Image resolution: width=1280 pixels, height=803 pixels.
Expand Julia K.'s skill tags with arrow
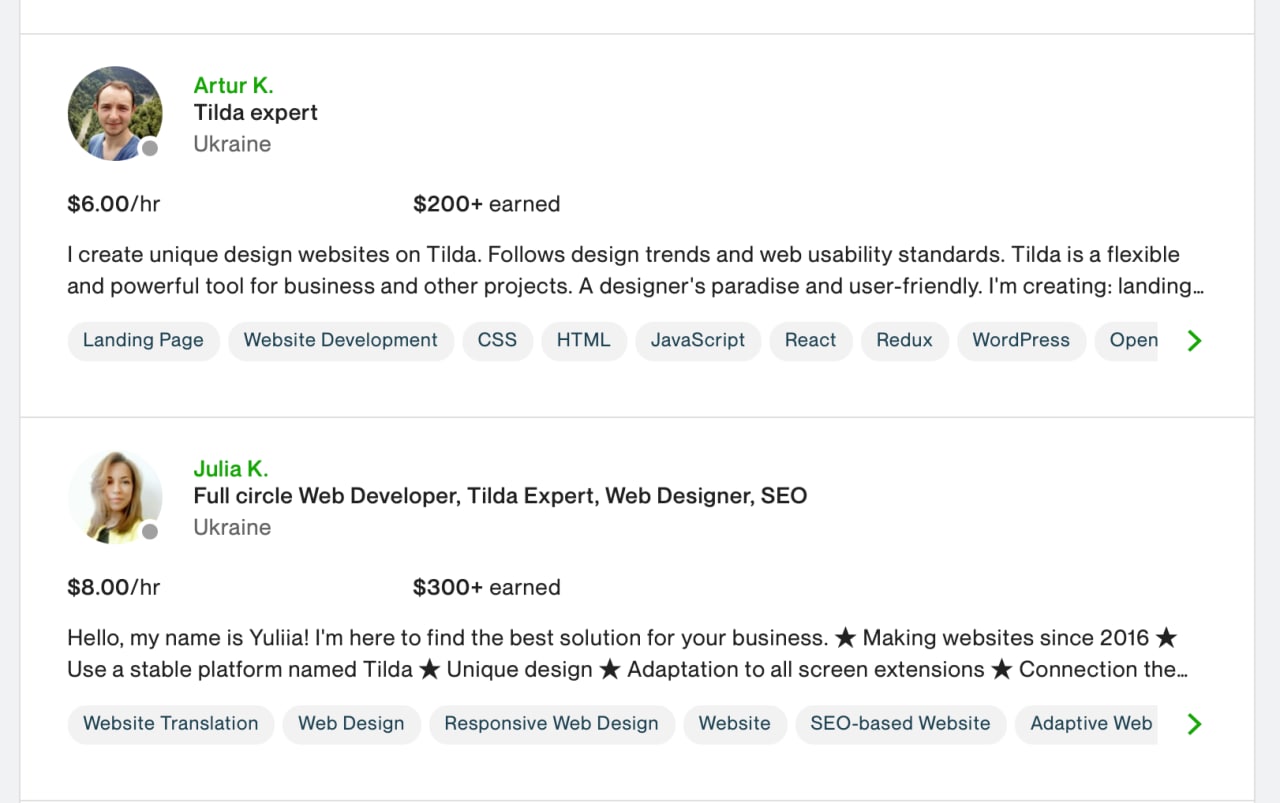(x=1193, y=724)
